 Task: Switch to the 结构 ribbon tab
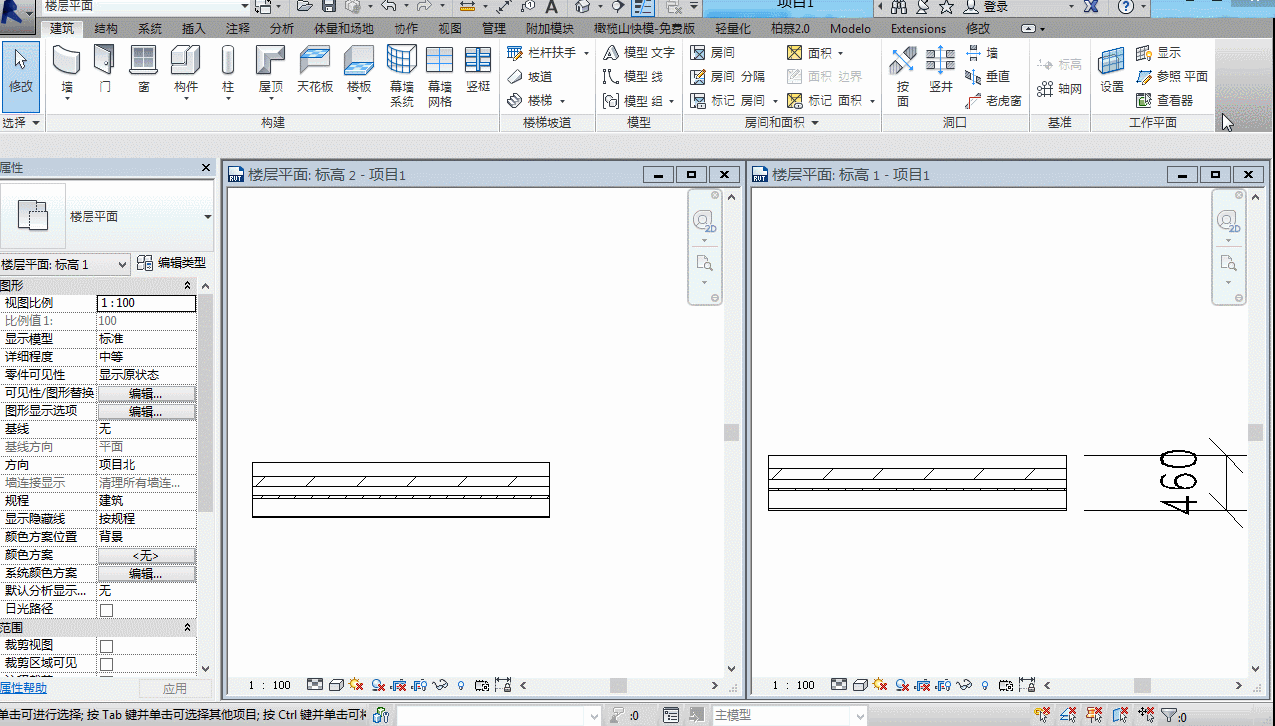pyautogui.click(x=105, y=29)
